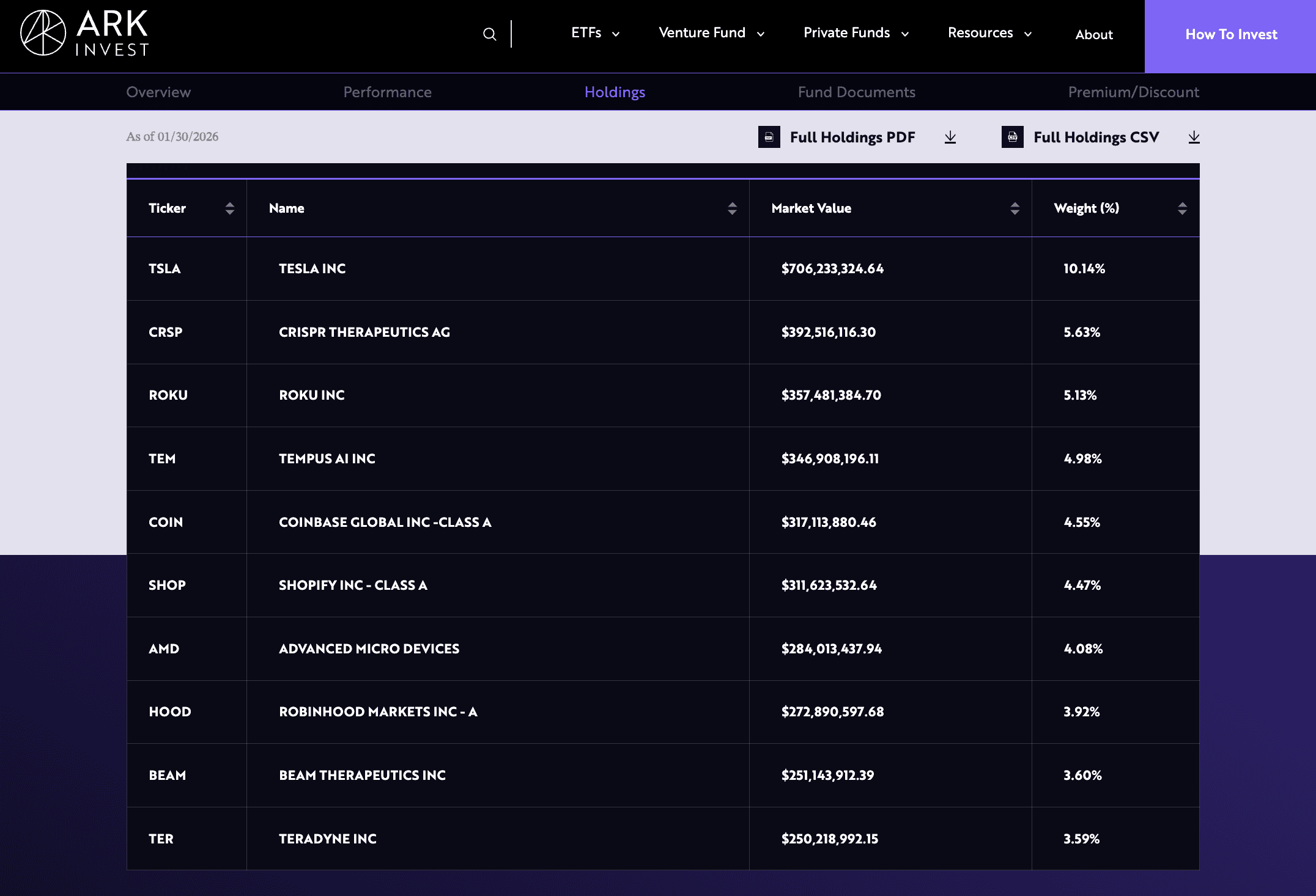Open the search magnifier icon
The image size is (1316, 896).
click(x=490, y=34)
